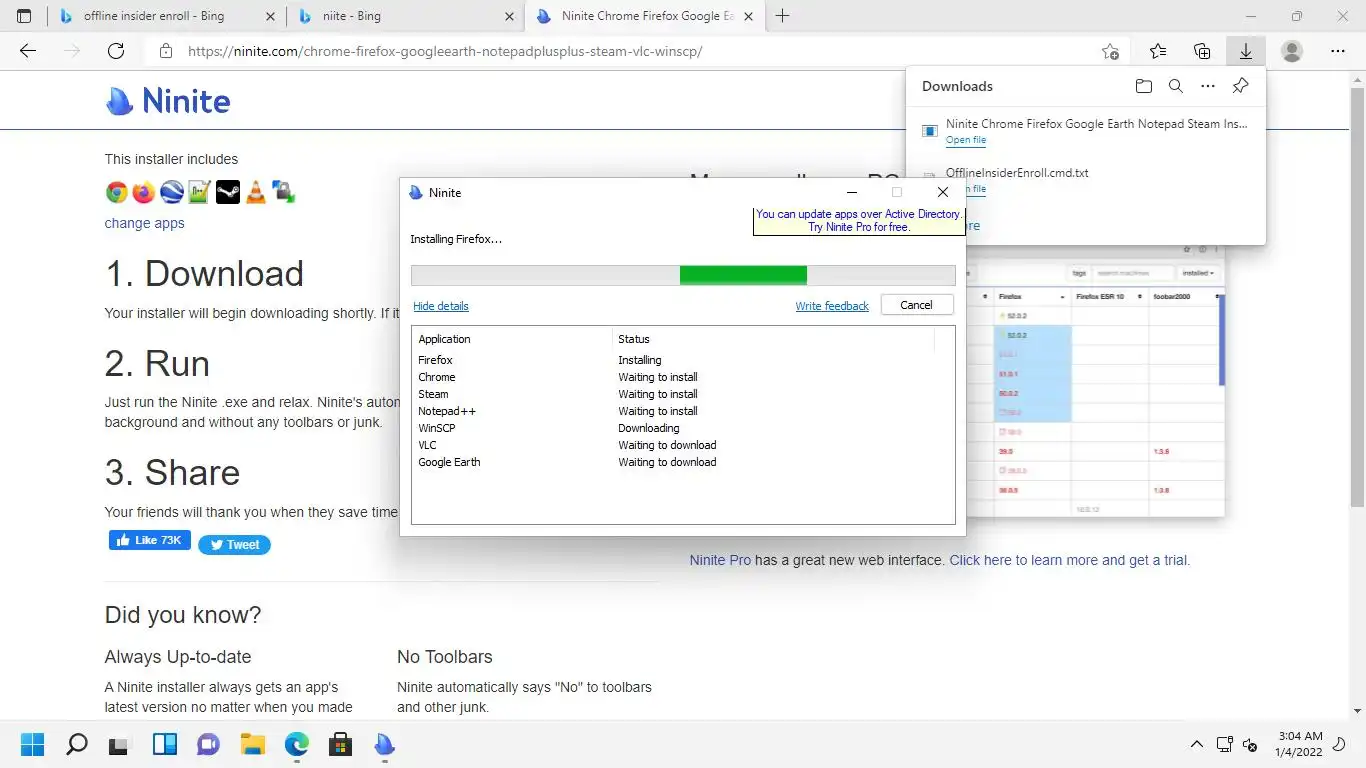
Task: Click here to learn more and get a trial
Action: pos(1070,560)
